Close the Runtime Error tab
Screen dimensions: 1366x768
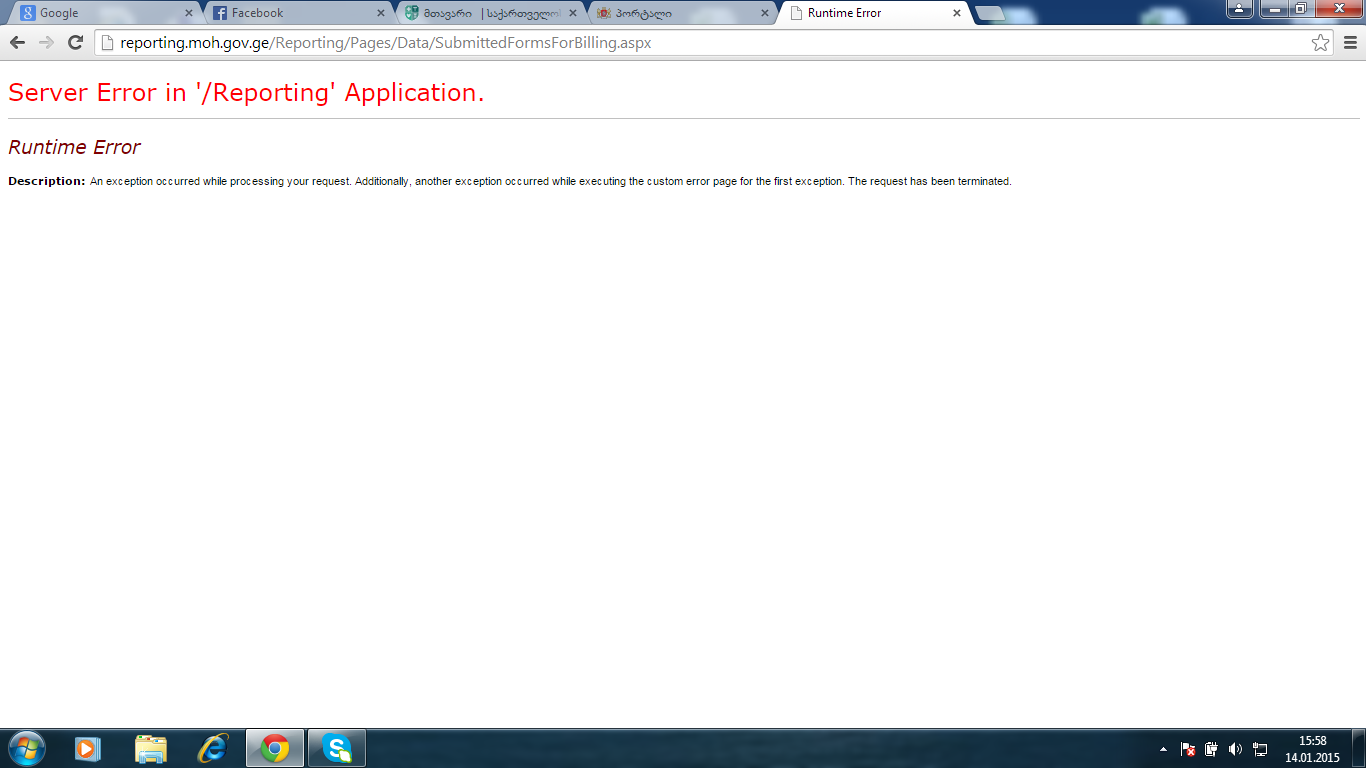[957, 13]
